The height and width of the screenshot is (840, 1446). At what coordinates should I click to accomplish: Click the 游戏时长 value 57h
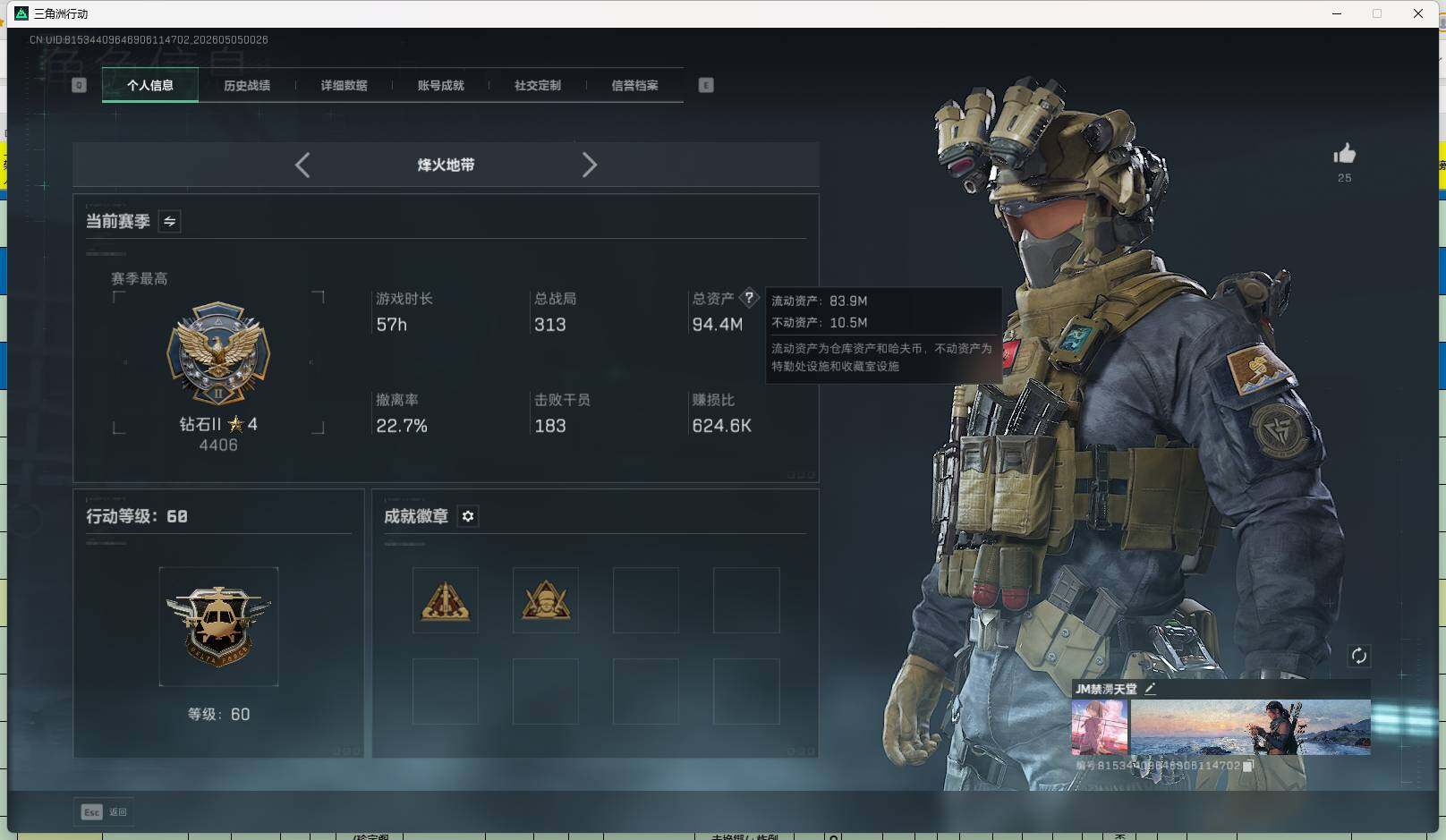[x=392, y=325]
